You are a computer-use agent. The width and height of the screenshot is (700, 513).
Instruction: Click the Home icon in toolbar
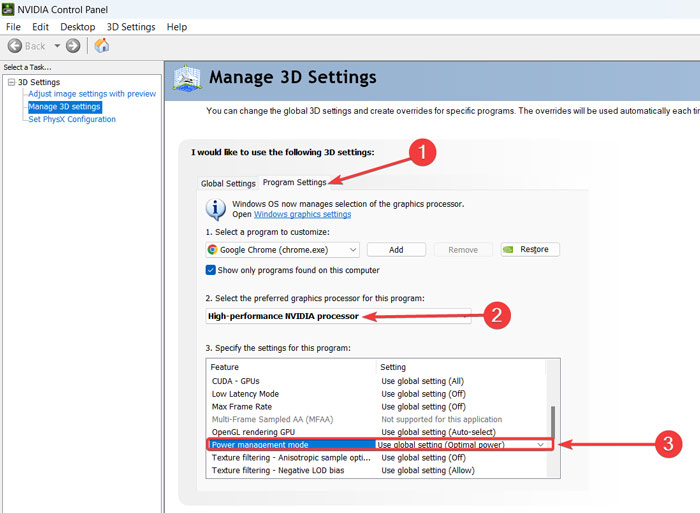(102, 45)
